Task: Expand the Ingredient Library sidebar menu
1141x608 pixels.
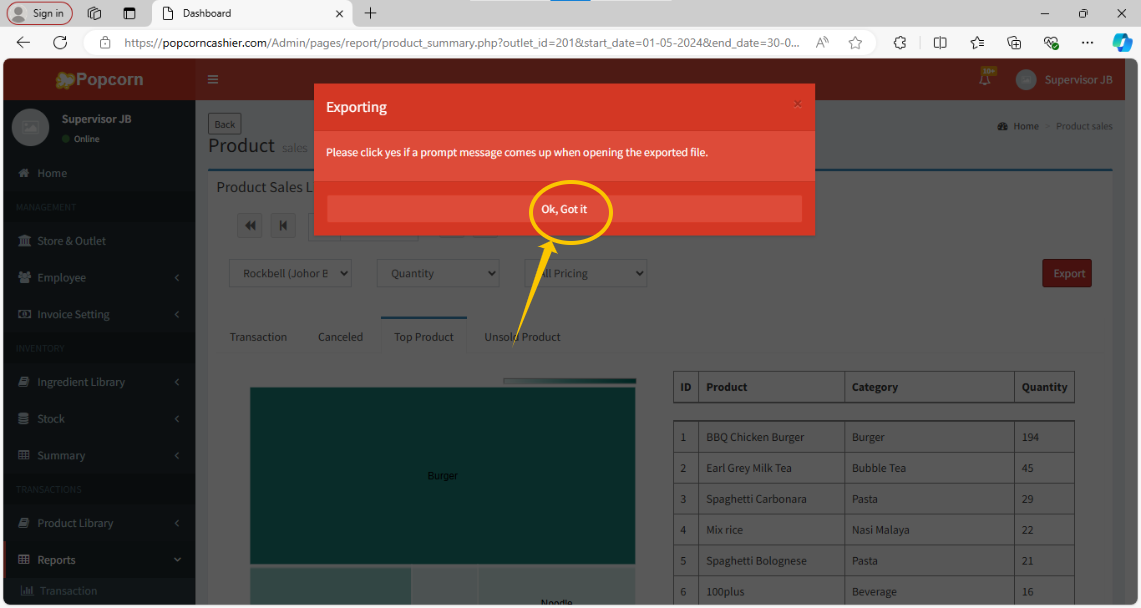Action: coord(99,382)
